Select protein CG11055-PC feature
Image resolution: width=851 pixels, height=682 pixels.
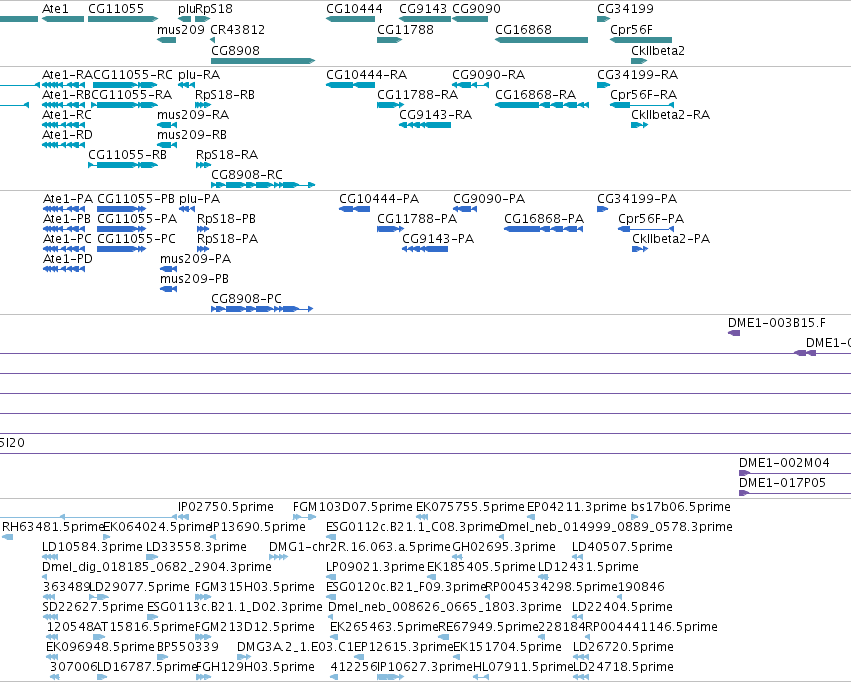coord(122,250)
